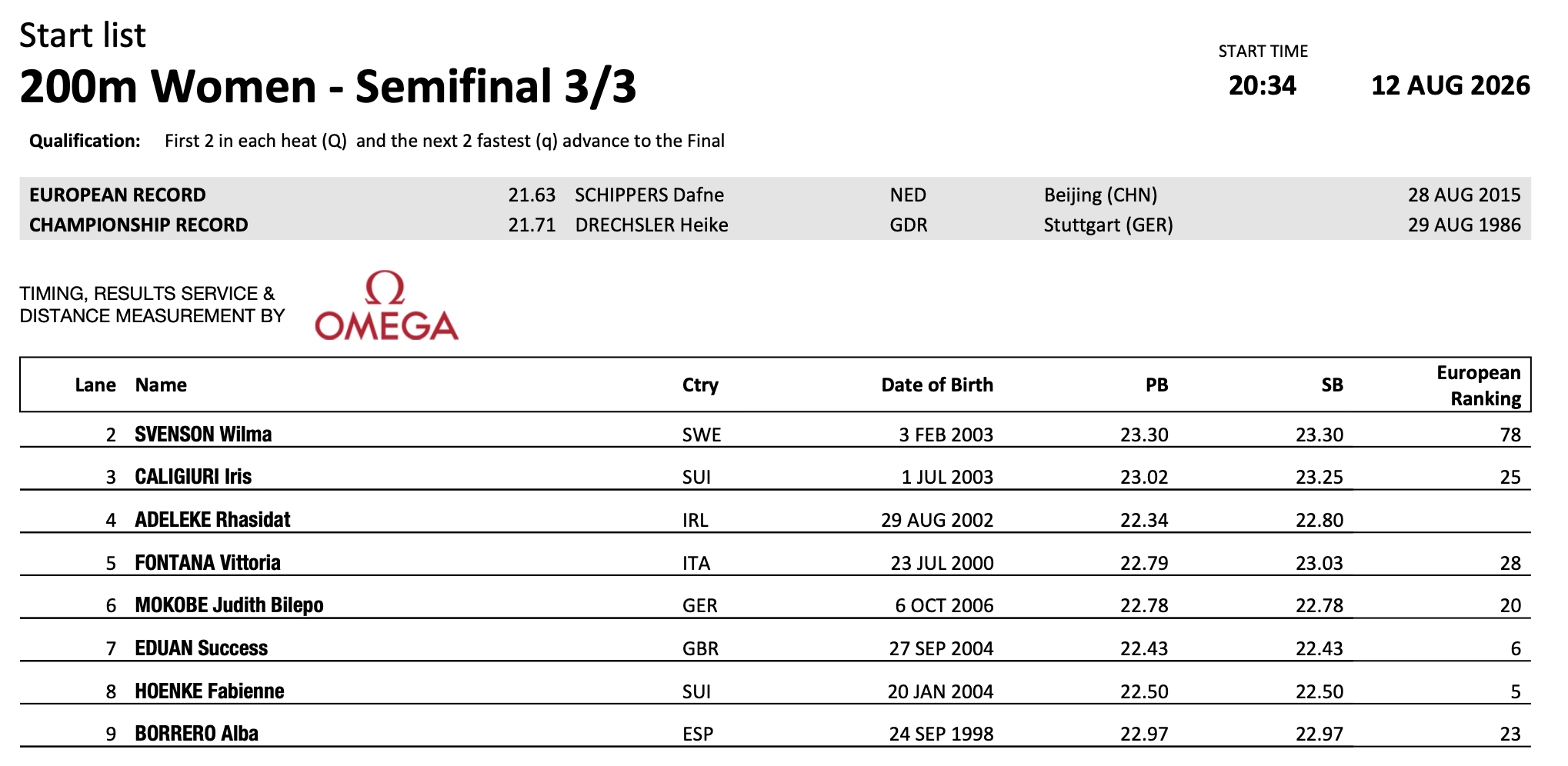Image resolution: width=1568 pixels, height=766 pixels.
Task: Select MOKOBE Judith Bilepo
Action: pyautogui.click(x=229, y=605)
